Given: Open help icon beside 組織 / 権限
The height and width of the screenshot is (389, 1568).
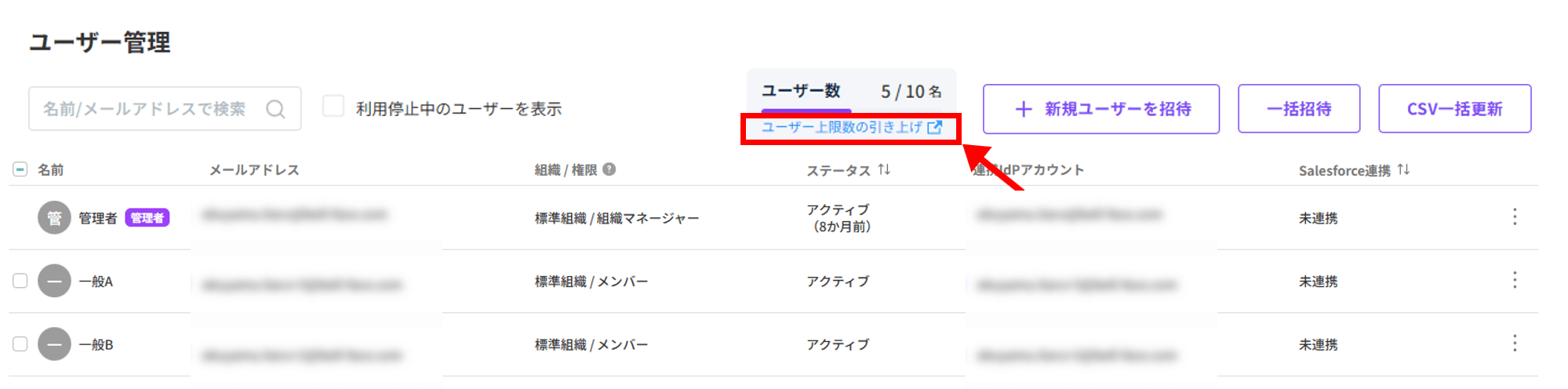Looking at the screenshot, I should coord(609,169).
